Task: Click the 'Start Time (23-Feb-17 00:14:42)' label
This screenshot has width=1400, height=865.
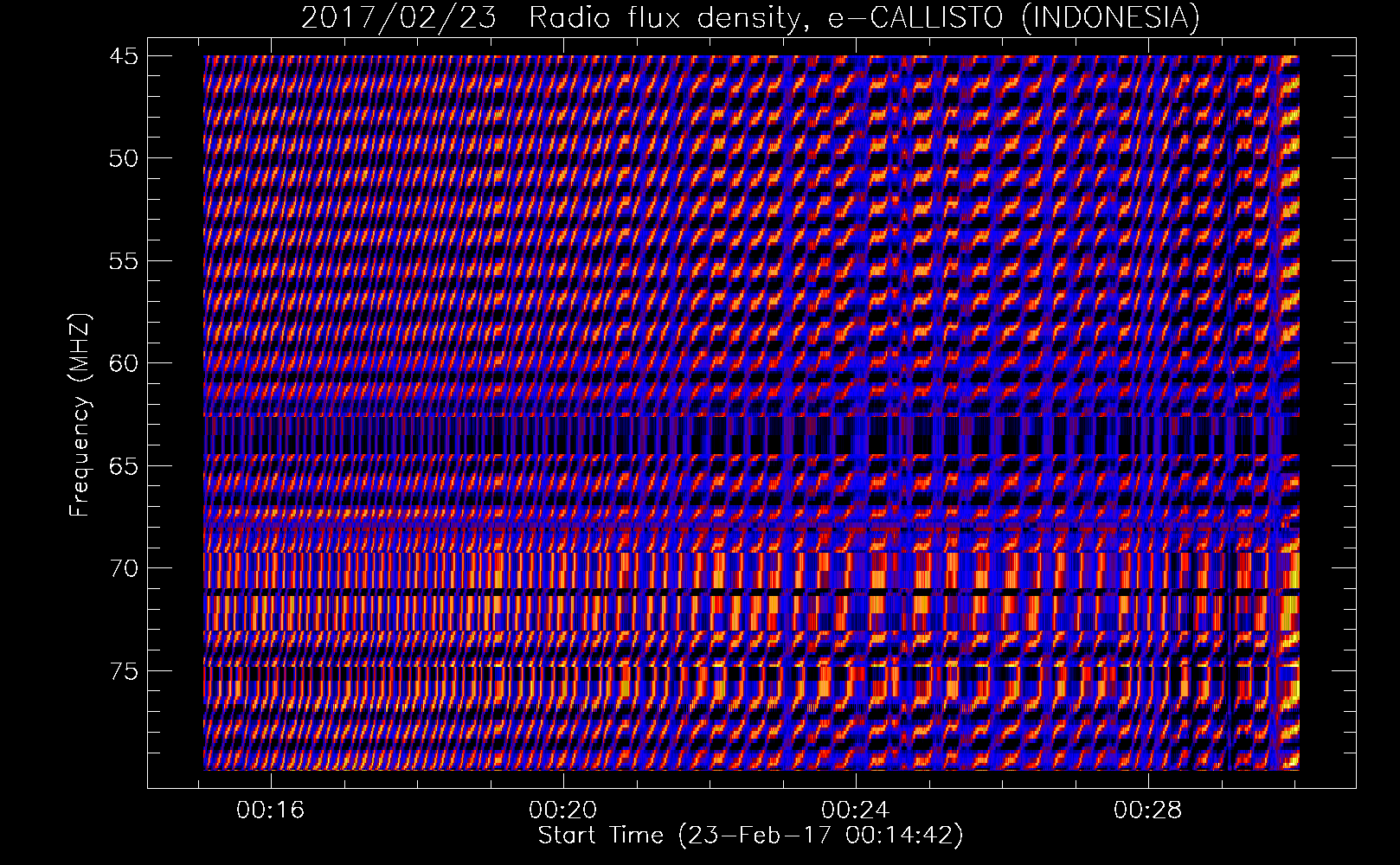Action: tap(750, 836)
